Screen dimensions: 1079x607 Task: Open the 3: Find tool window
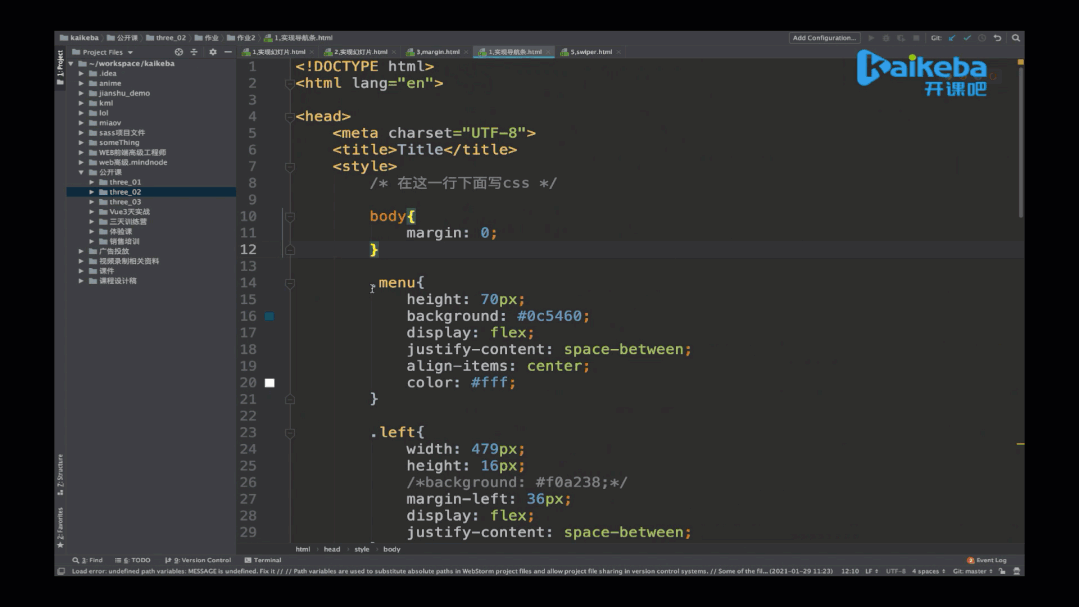87,560
